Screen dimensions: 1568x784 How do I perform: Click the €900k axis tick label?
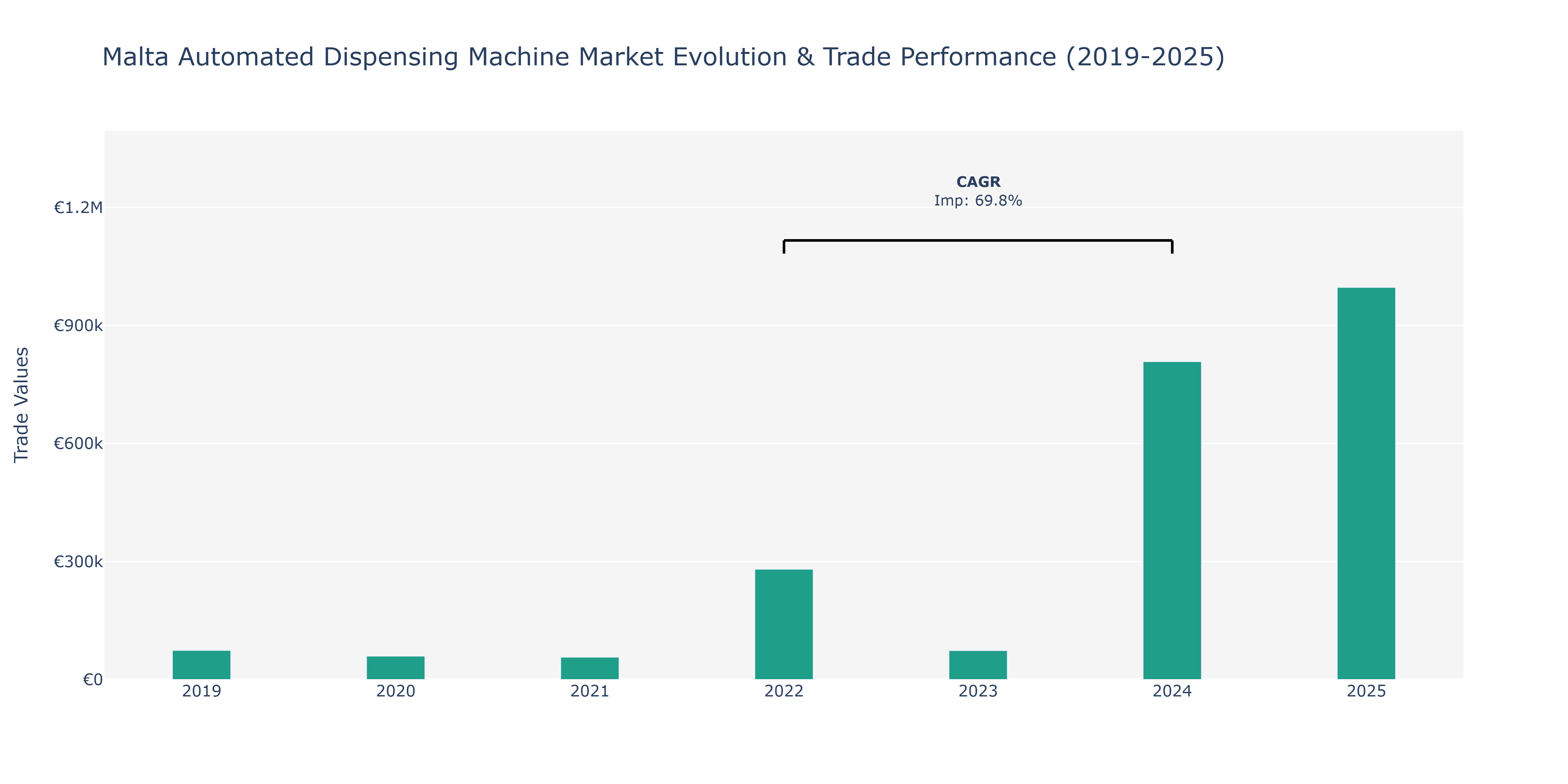pyautogui.click(x=78, y=326)
